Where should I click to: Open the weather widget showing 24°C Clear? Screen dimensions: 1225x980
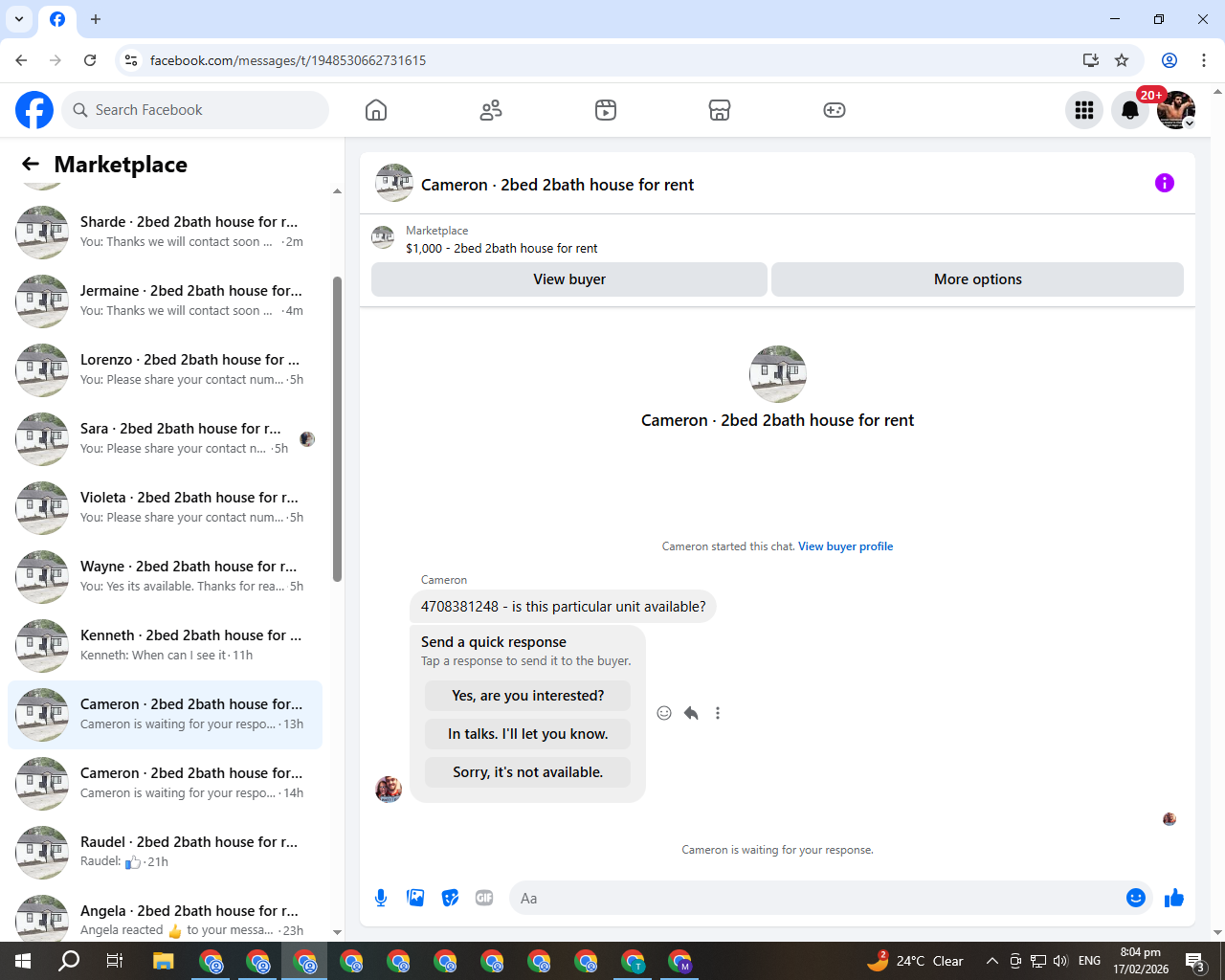pos(916,961)
